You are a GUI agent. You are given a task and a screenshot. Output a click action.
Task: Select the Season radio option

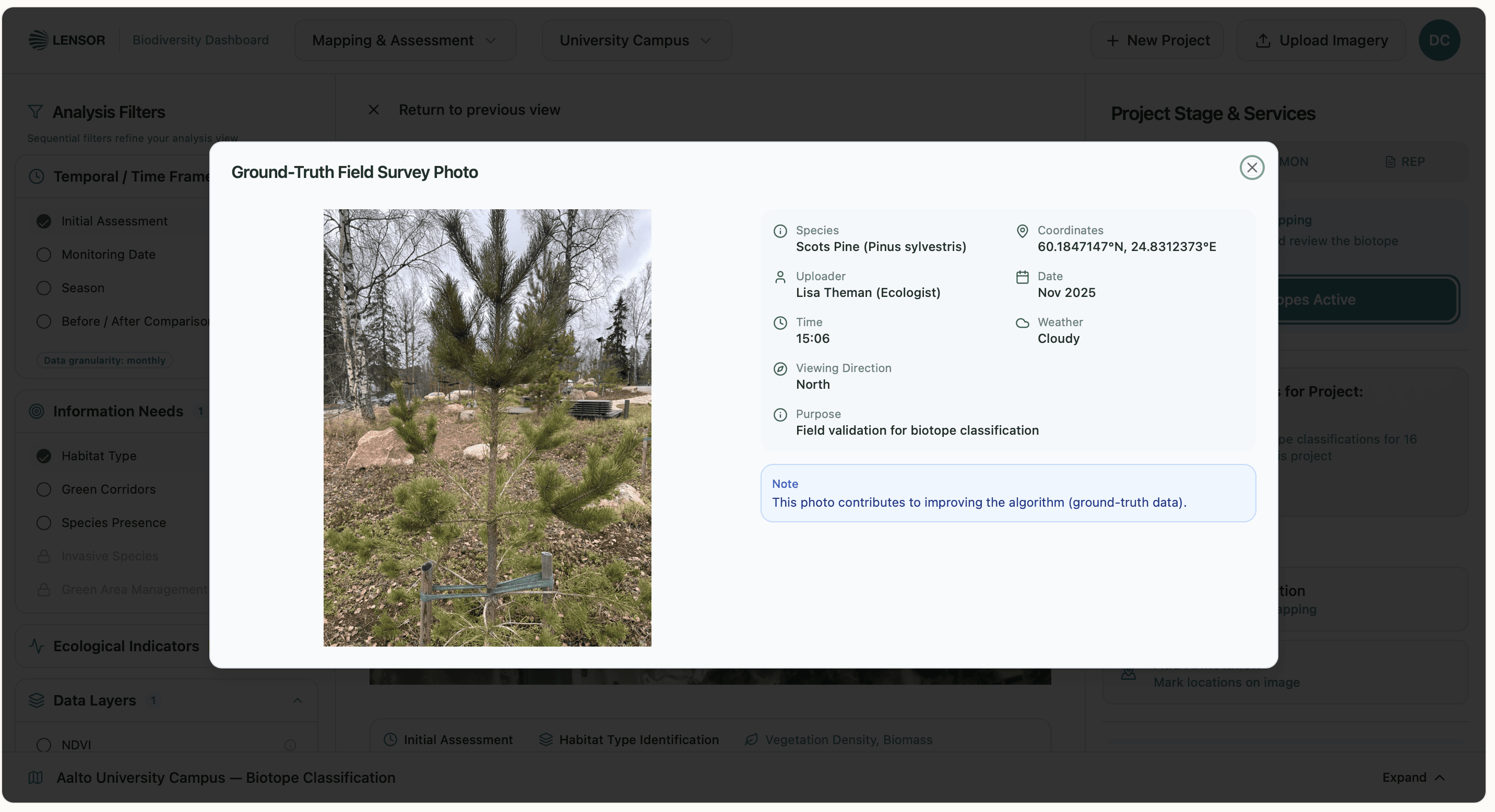pos(43,288)
